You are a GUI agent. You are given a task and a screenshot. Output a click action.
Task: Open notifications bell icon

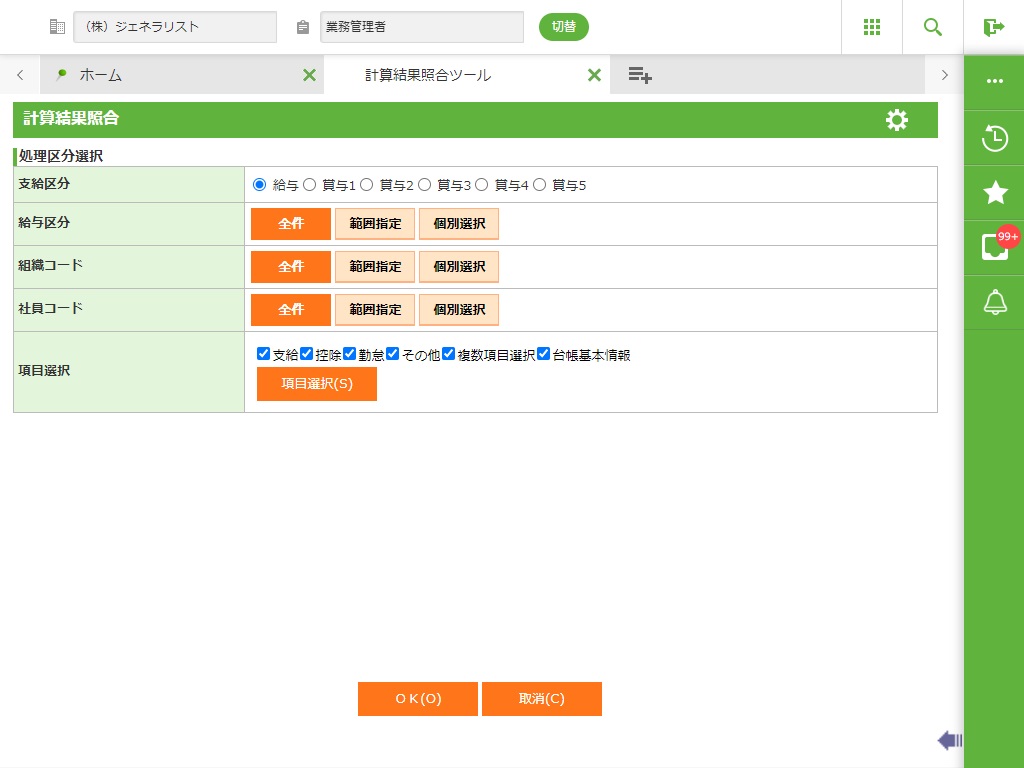pos(994,302)
